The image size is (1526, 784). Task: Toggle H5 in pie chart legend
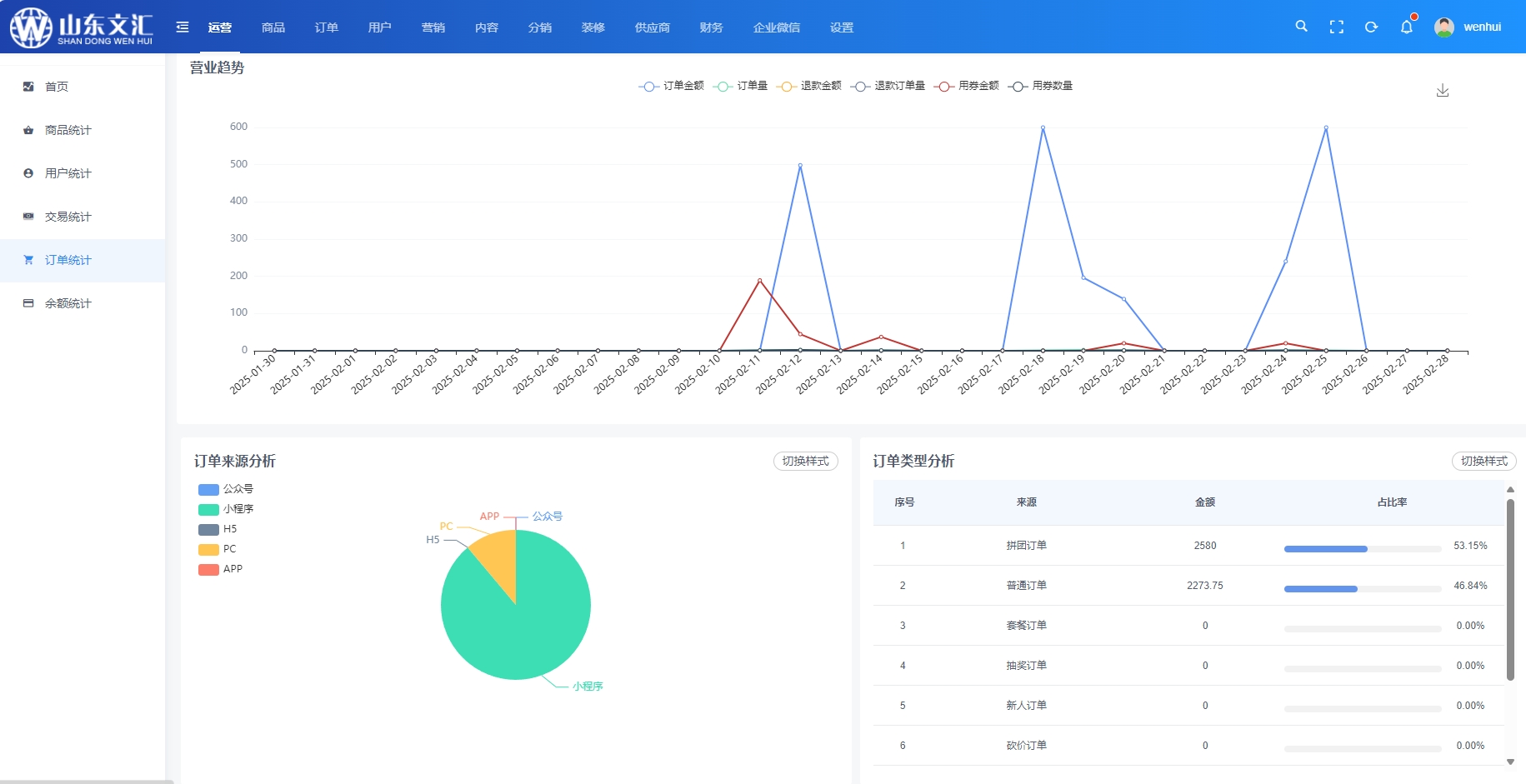click(x=218, y=529)
